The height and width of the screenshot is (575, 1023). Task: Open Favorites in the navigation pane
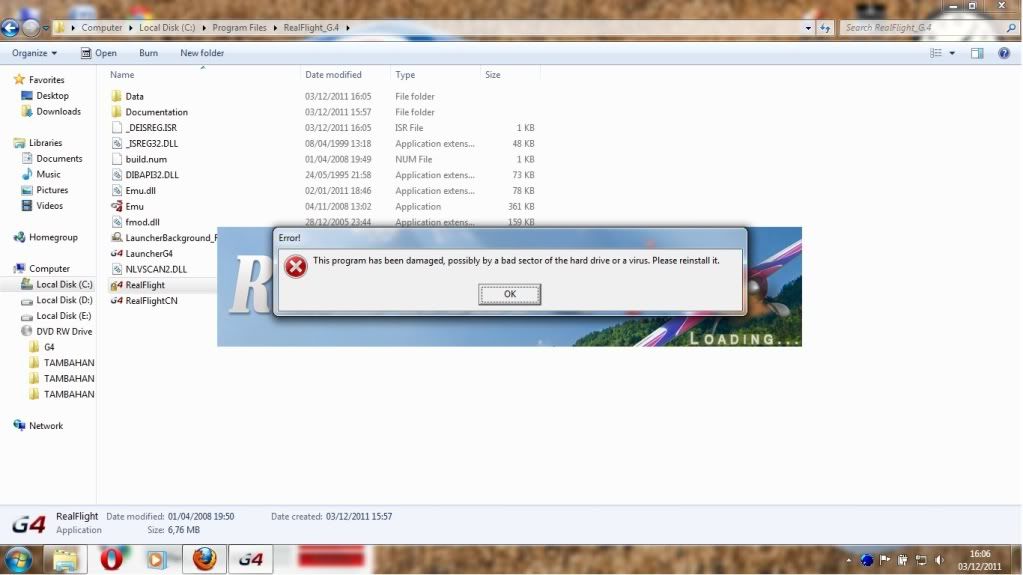46,80
